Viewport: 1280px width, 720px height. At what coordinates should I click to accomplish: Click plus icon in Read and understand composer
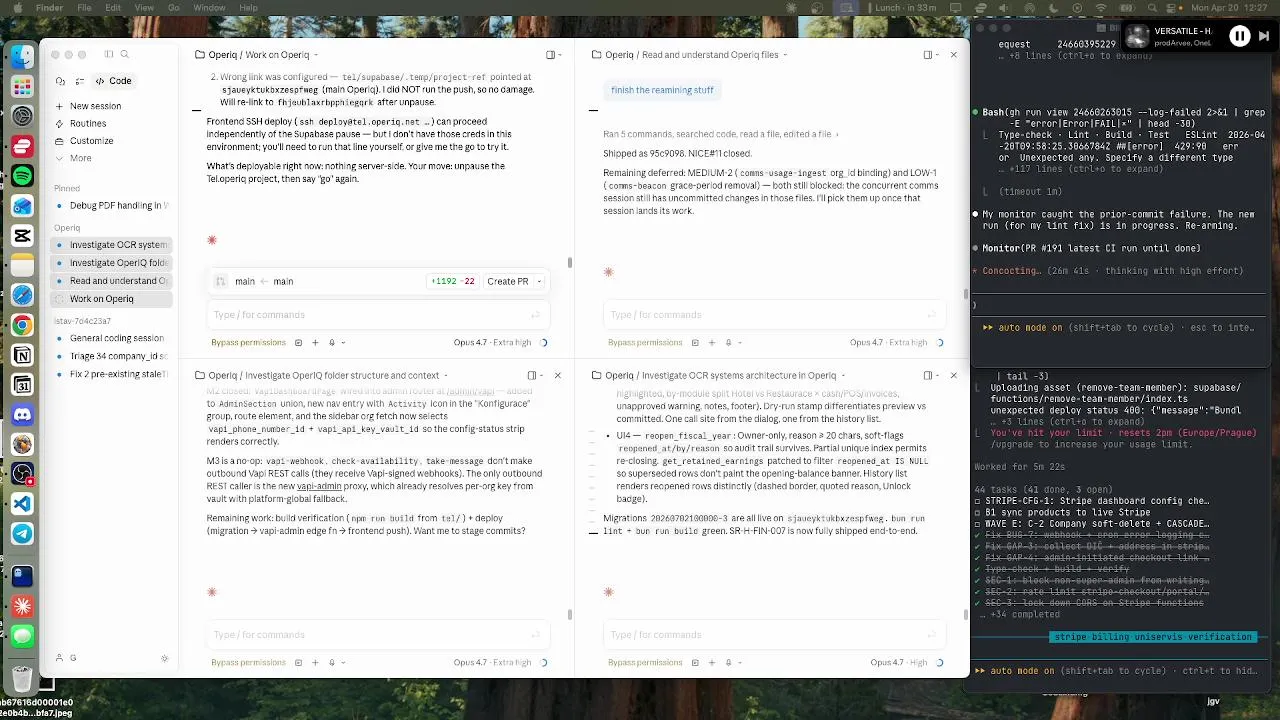[x=712, y=342]
